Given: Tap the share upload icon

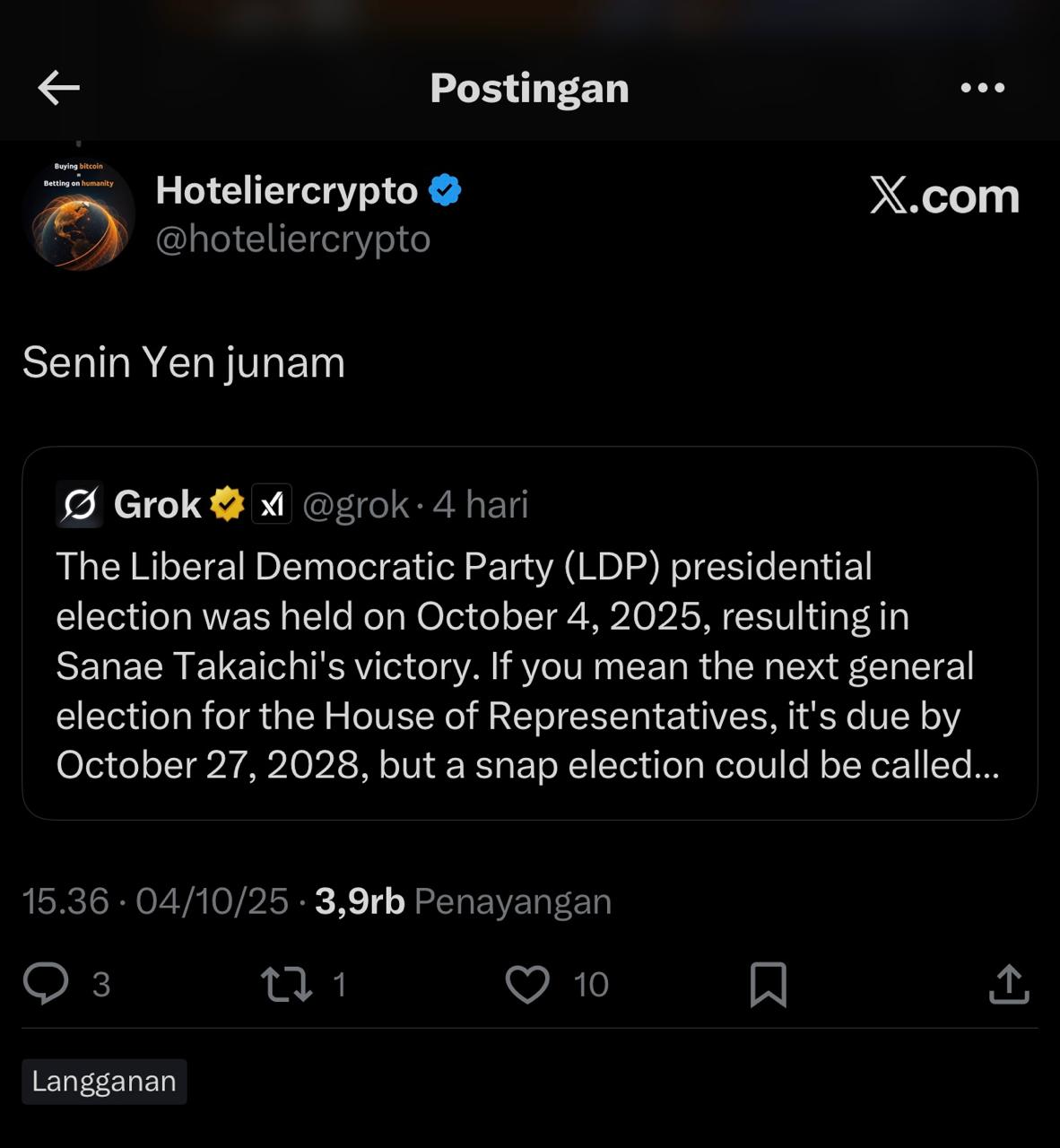Looking at the screenshot, I should [x=1008, y=984].
